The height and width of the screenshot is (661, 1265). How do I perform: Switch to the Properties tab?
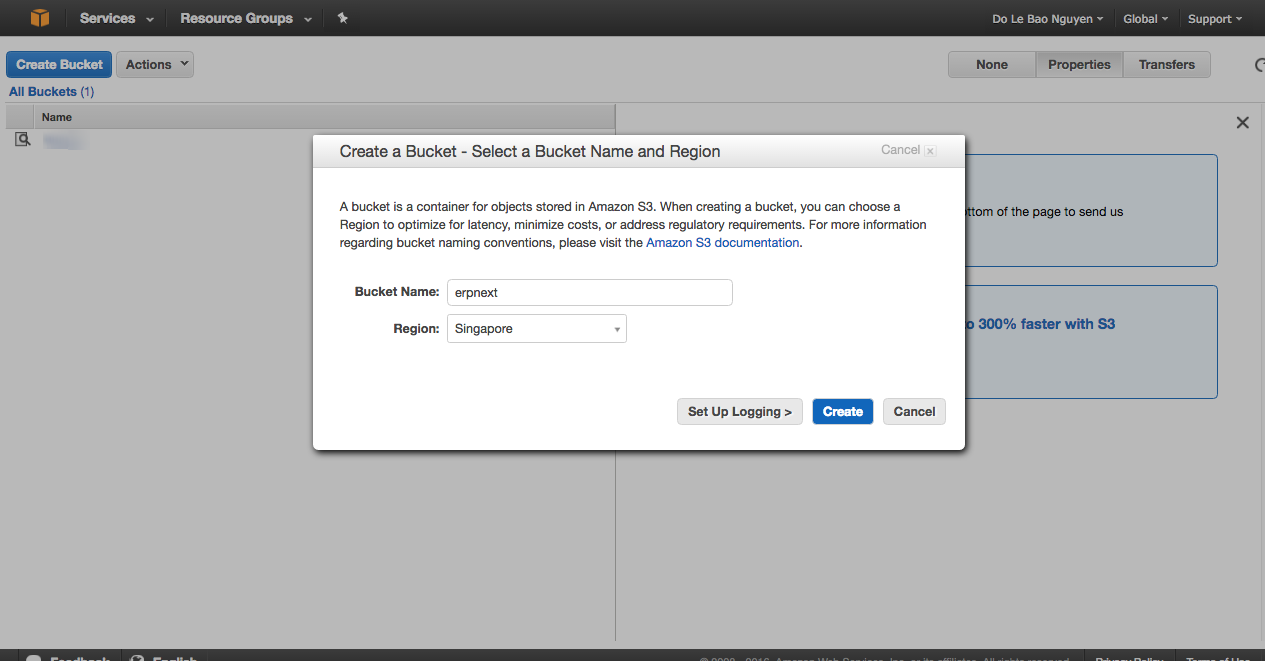(x=1079, y=65)
